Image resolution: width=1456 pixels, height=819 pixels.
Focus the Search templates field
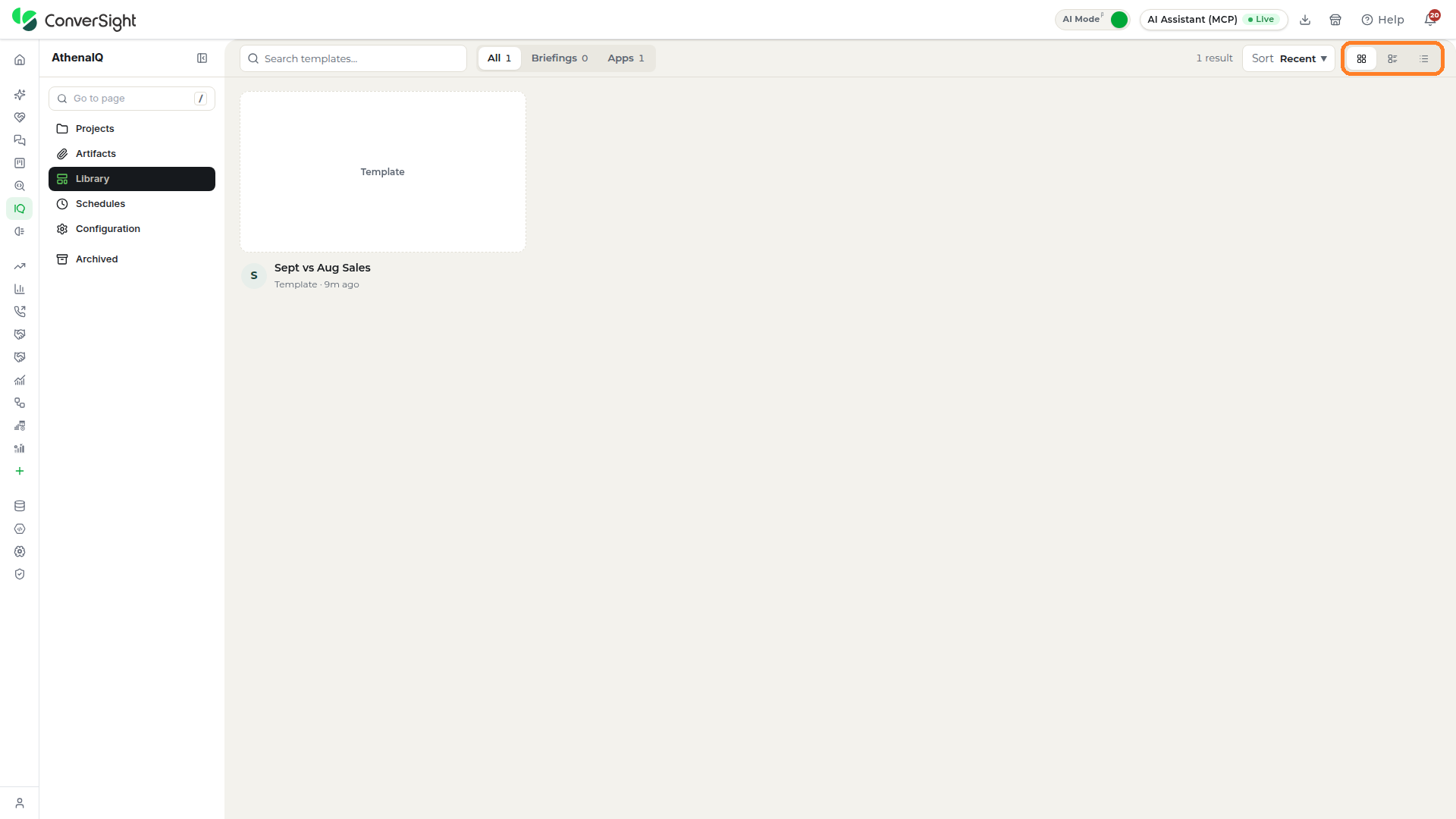pos(353,58)
